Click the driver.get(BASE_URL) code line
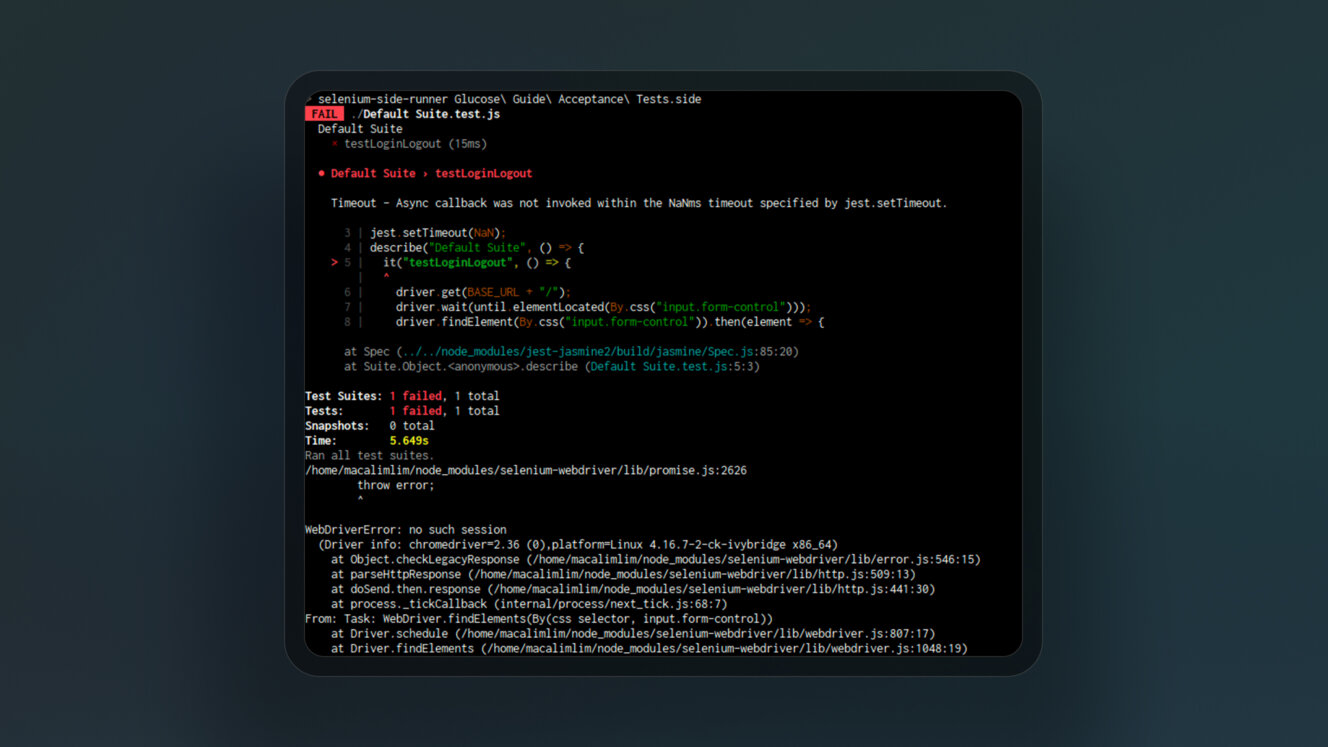The width and height of the screenshot is (1328, 747). 482,292
